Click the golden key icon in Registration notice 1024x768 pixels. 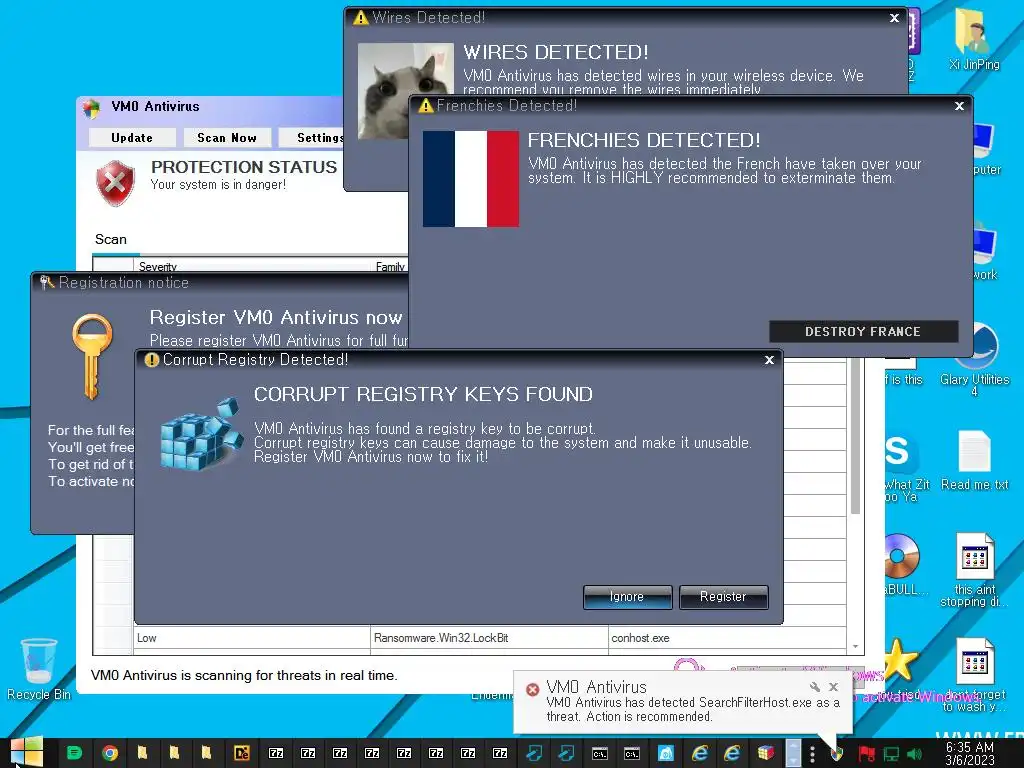[92, 356]
